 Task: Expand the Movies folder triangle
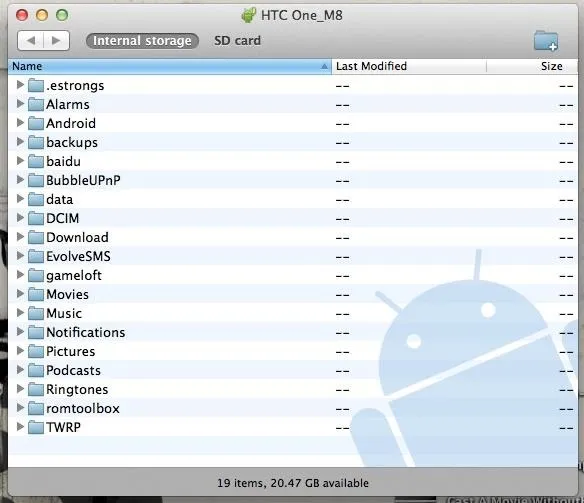[20, 294]
